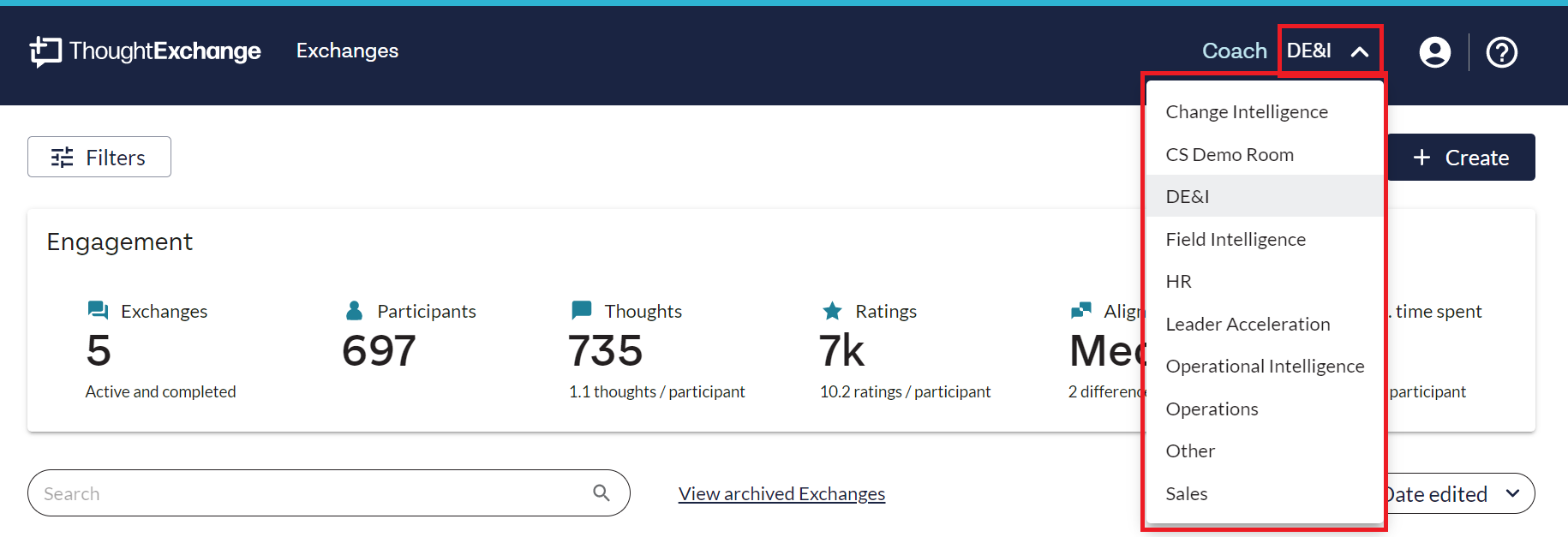Click the ThoughtExchange logo icon
The height and width of the screenshot is (537, 1568).
(x=46, y=51)
